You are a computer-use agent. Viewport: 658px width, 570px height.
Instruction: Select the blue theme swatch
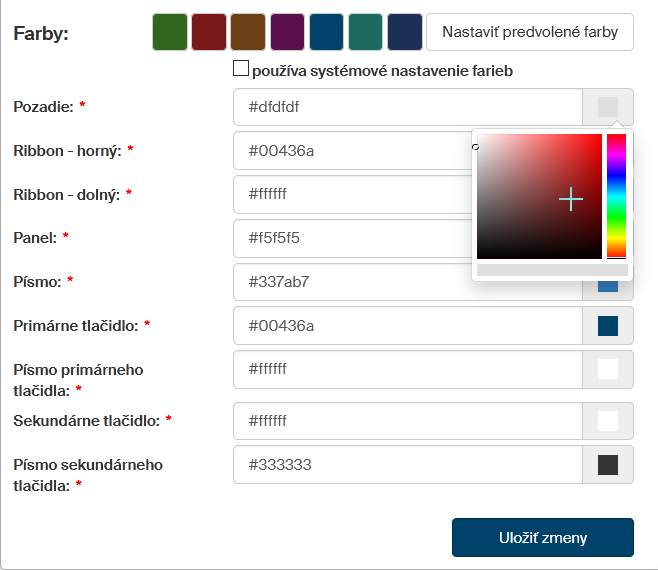326,32
